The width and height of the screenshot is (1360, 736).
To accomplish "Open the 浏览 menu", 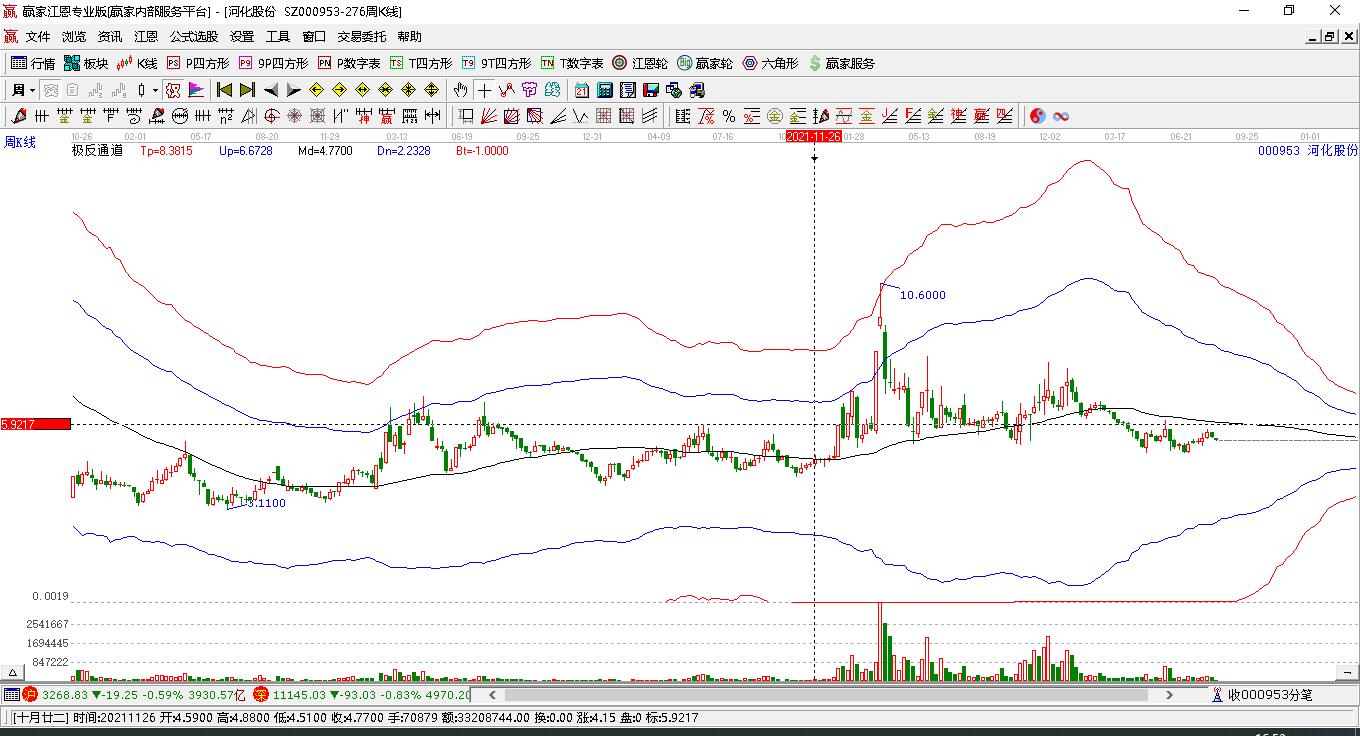I will click(x=74, y=37).
